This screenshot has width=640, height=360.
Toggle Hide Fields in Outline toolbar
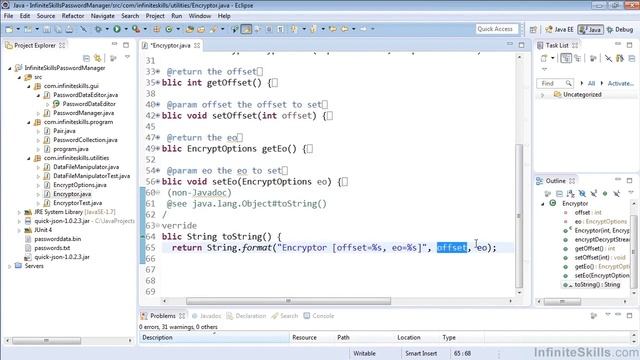click(582, 193)
